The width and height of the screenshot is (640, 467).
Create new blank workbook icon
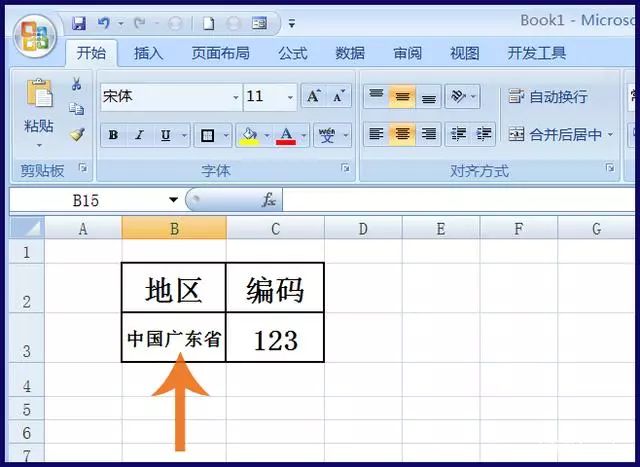click(209, 24)
